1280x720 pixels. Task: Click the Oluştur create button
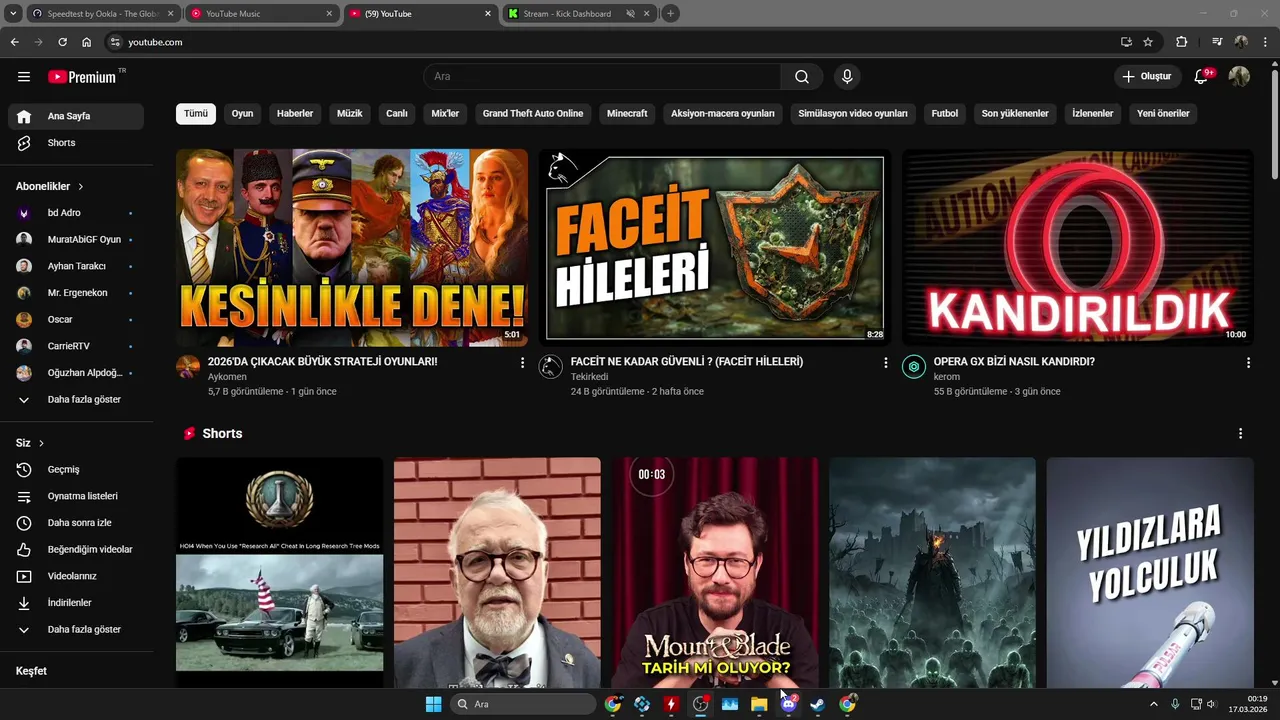pyautogui.click(x=1146, y=77)
